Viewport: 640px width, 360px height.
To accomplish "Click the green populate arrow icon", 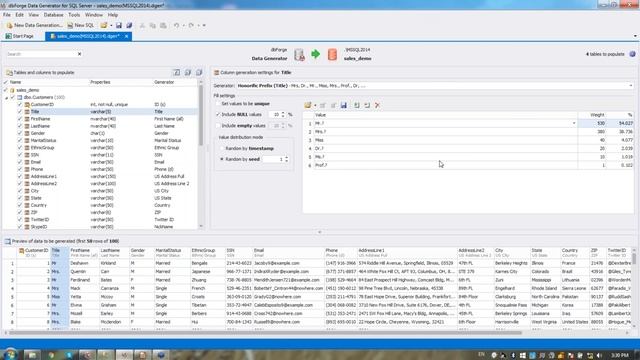I will (x=316, y=54).
